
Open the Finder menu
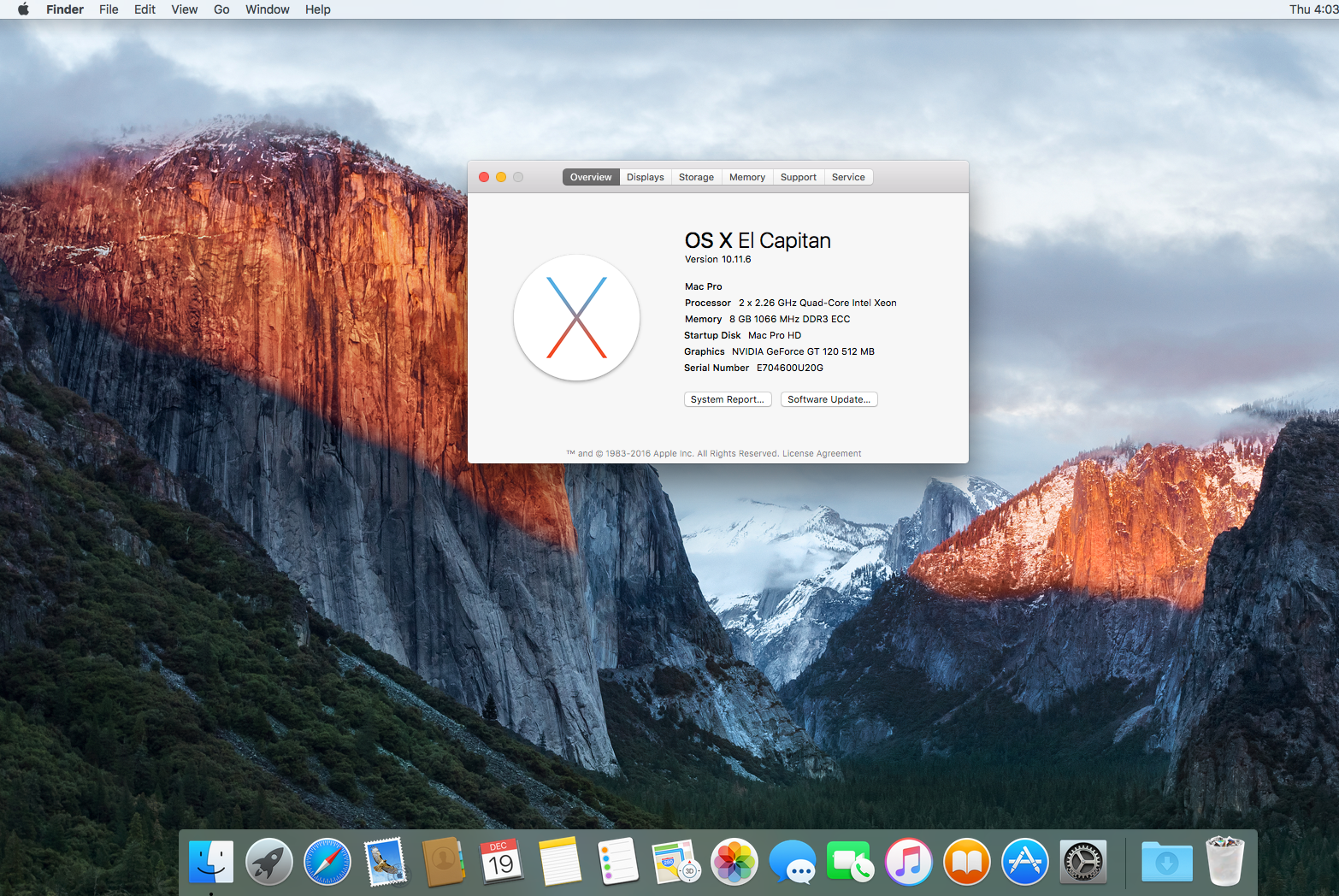tap(65, 9)
